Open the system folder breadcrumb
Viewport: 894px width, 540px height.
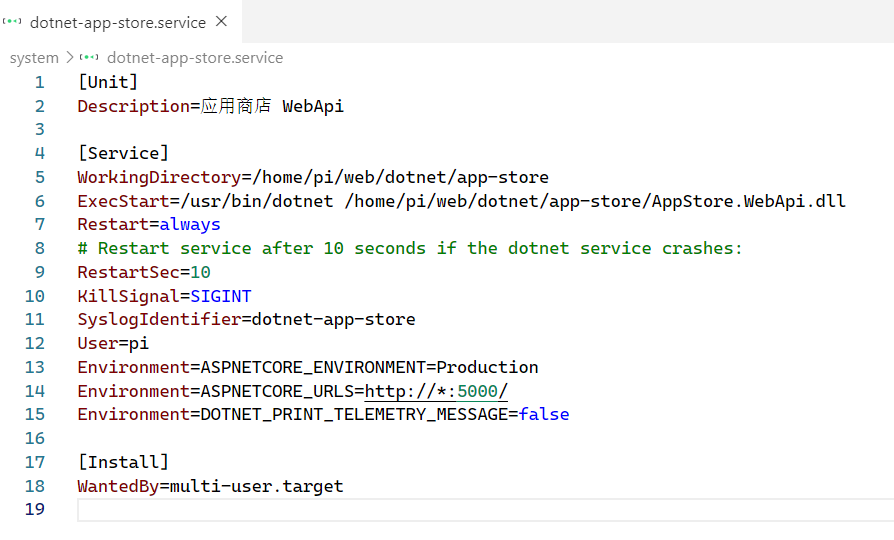click(34, 58)
